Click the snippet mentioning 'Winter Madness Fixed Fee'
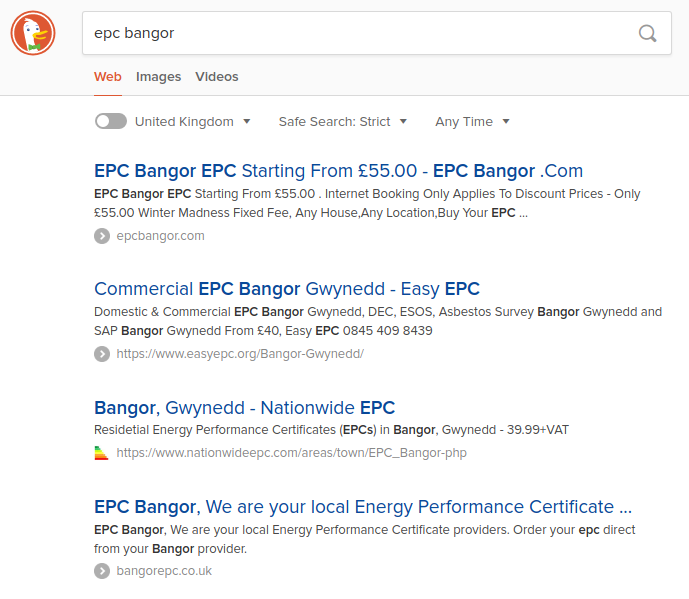This screenshot has width=689, height=599. (x=367, y=203)
